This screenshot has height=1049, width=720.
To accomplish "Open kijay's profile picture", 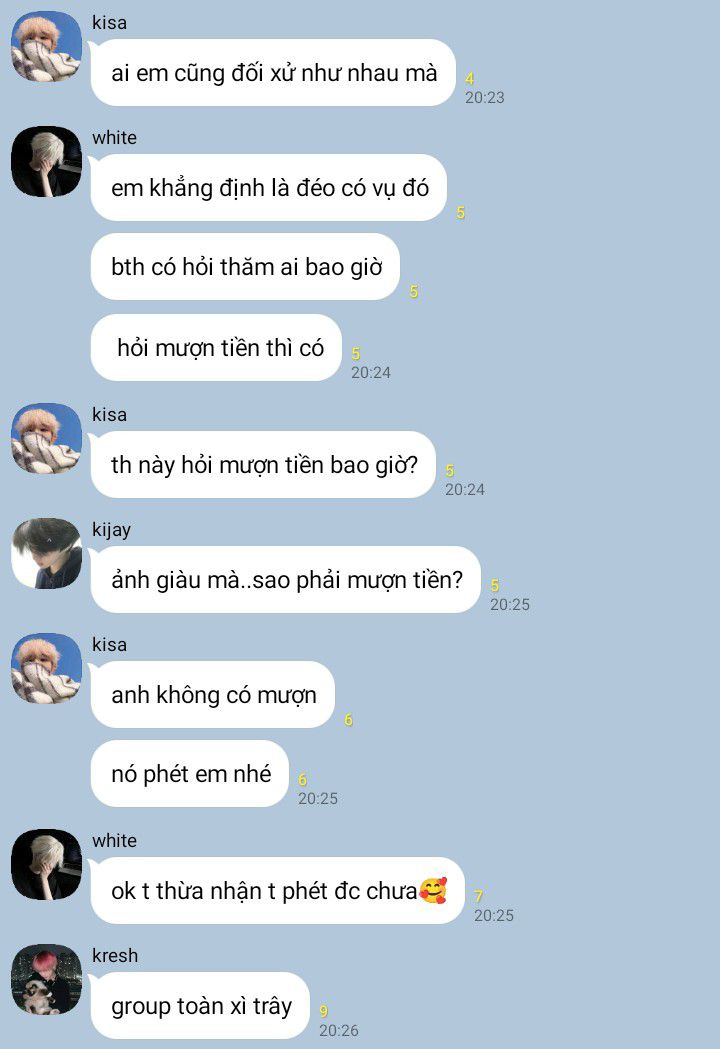I will click(46, 554).
